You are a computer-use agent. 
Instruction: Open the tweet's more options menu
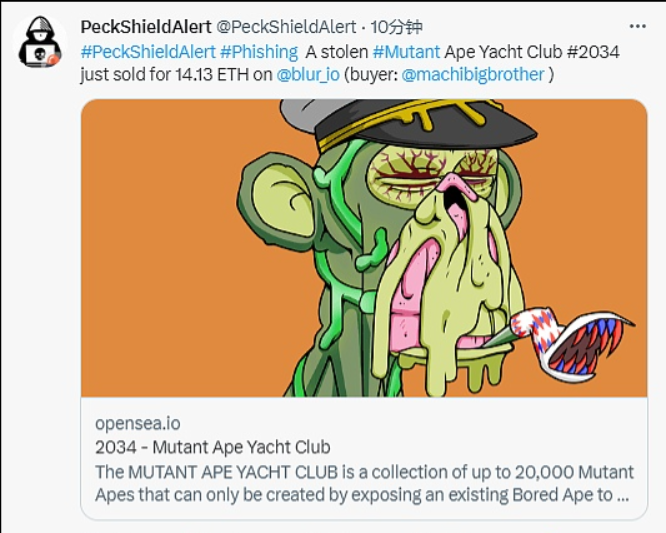pos(637,26)
